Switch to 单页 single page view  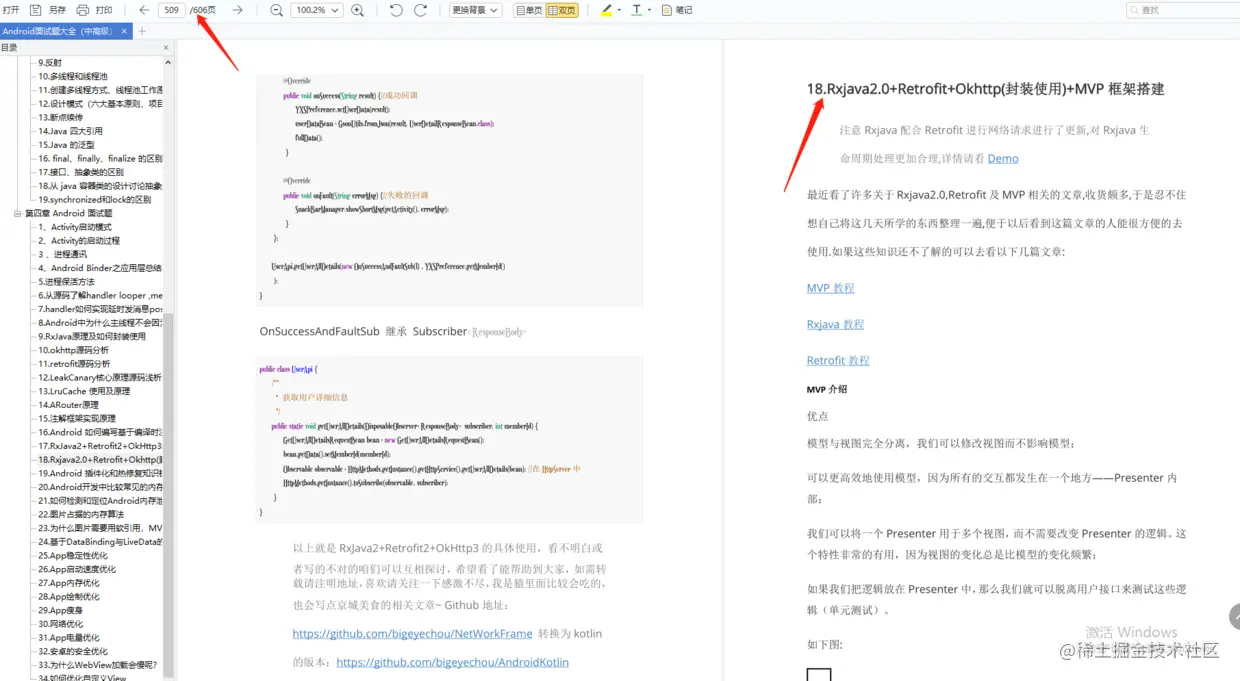click(528, 10)
